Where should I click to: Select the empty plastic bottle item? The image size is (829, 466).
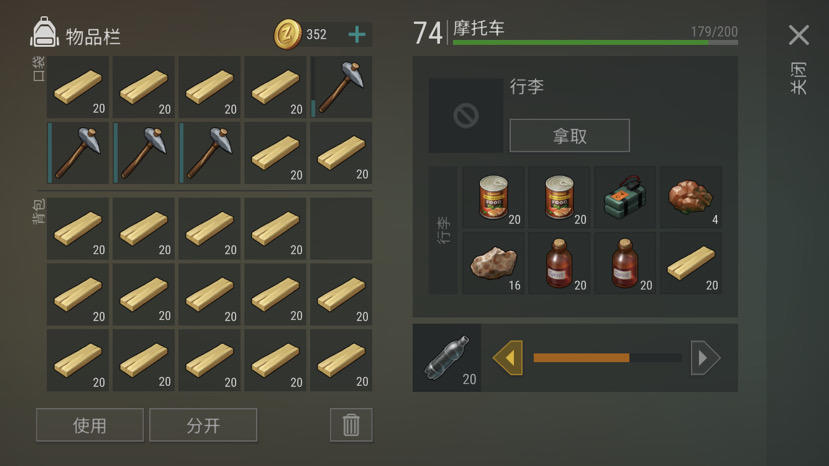447,358
